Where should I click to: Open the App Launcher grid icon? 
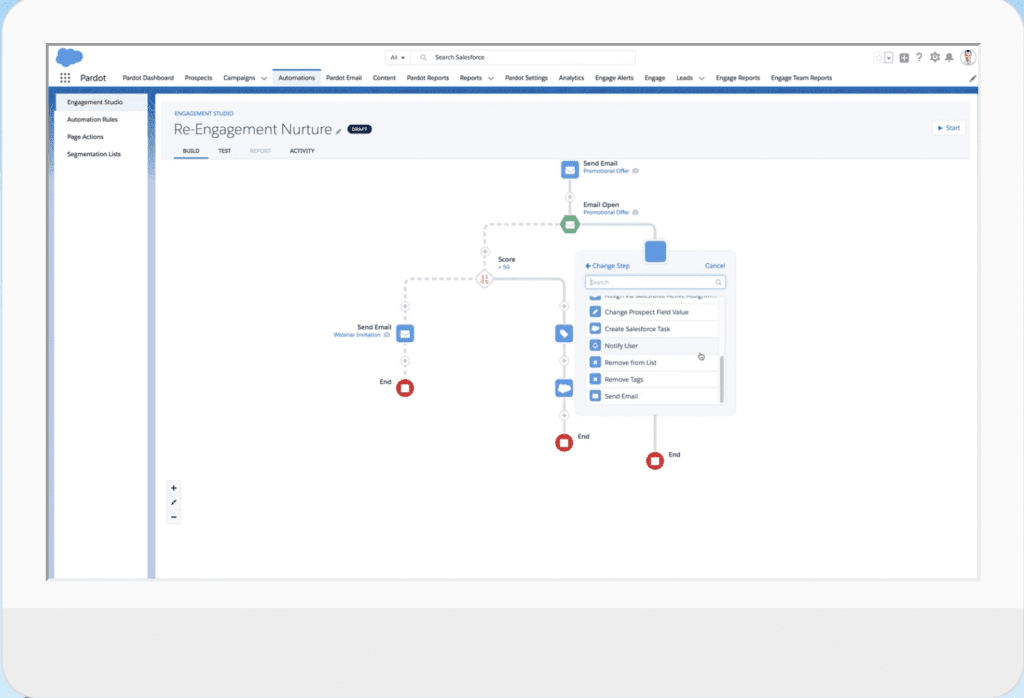click(x=65, y=78)
